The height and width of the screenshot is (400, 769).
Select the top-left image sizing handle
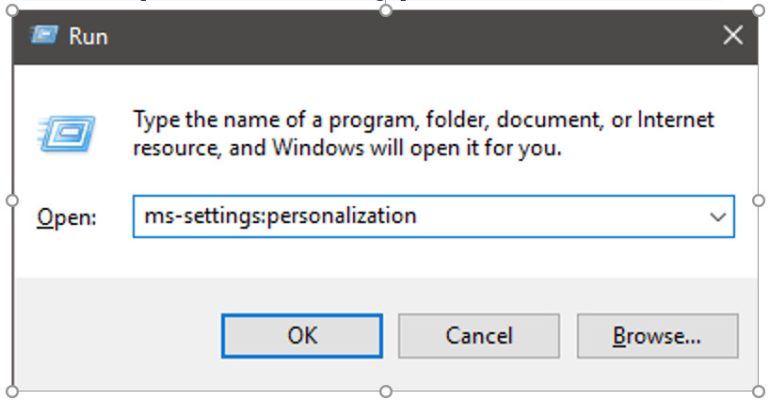[x=12, y=10]
